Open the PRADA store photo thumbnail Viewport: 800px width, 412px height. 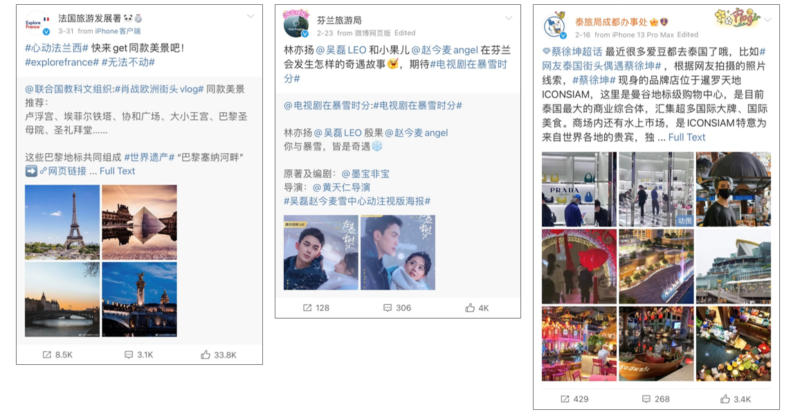click(x=579, y=189)
